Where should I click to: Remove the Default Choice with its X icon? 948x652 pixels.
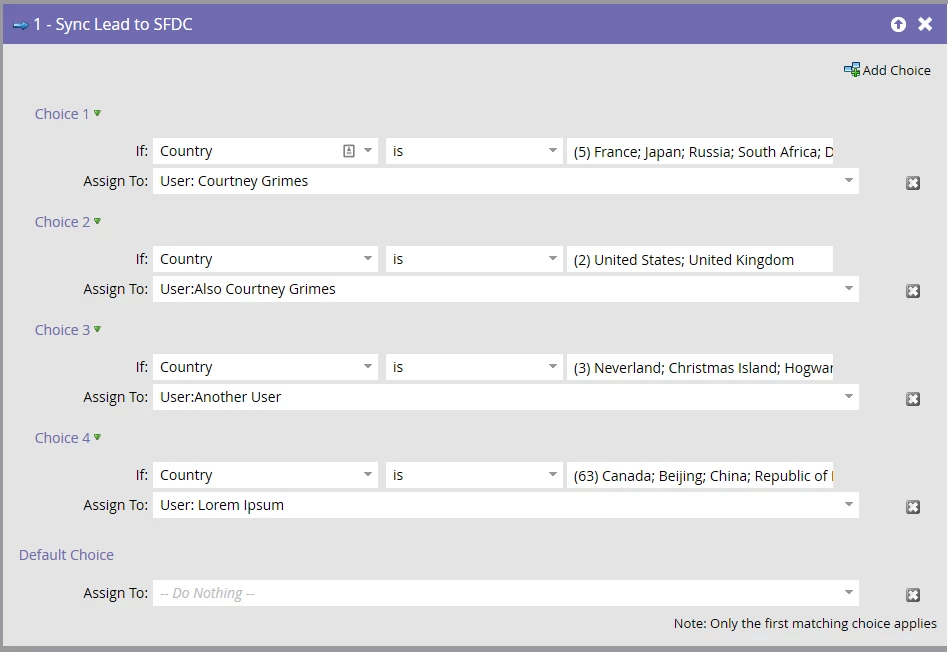click(913, 595)
